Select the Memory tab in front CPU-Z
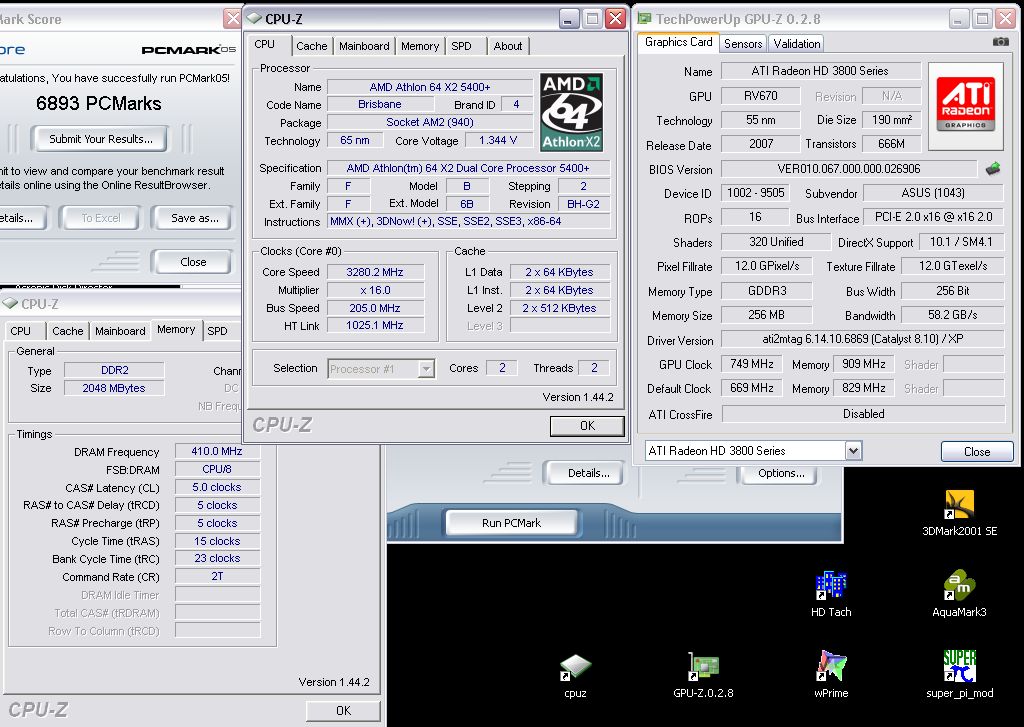This screenshot has width=1024, height=727. click(420, 46)
